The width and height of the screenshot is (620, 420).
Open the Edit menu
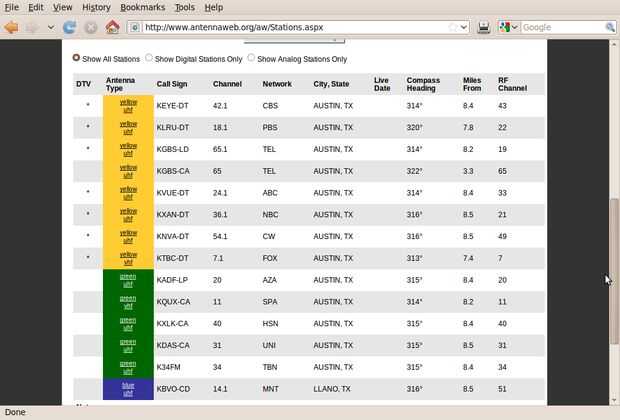[x=36, y=8]
